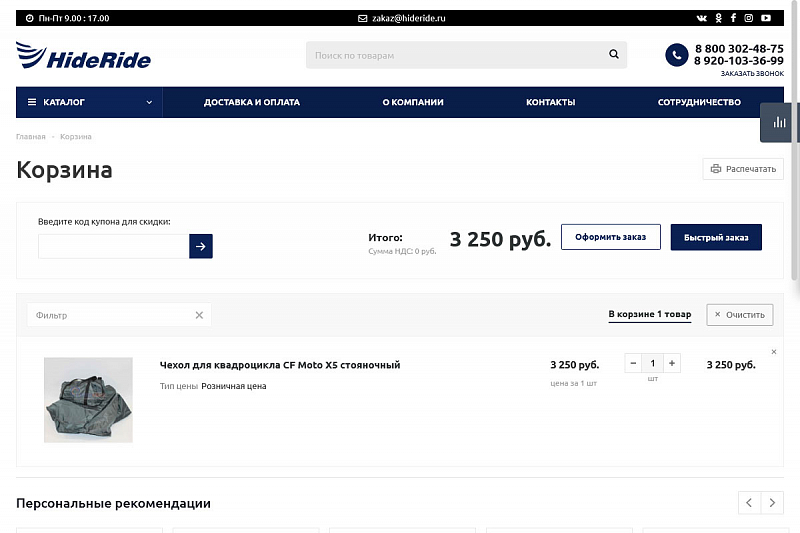Click the round phone call icon
The width and height of the screenshot is (800, 533).
[677, 55]
